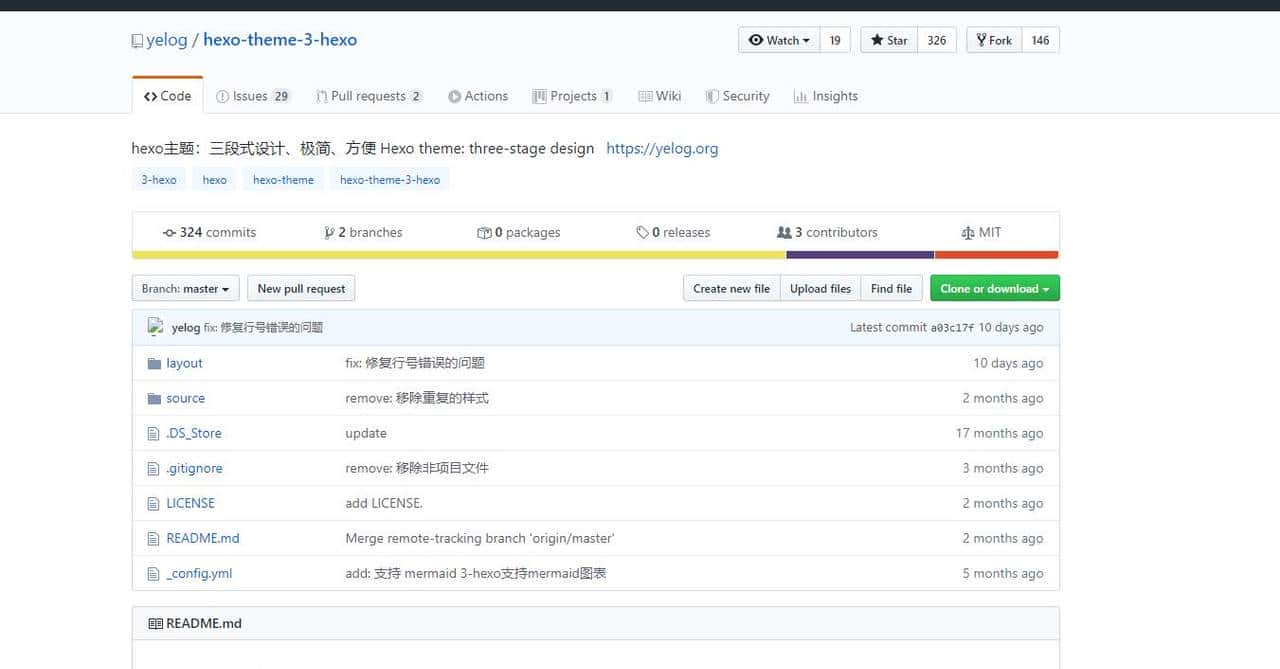This screenshot has width=1280, height=669.
Task: Open the _config.yml file
Action: point(198,573)
